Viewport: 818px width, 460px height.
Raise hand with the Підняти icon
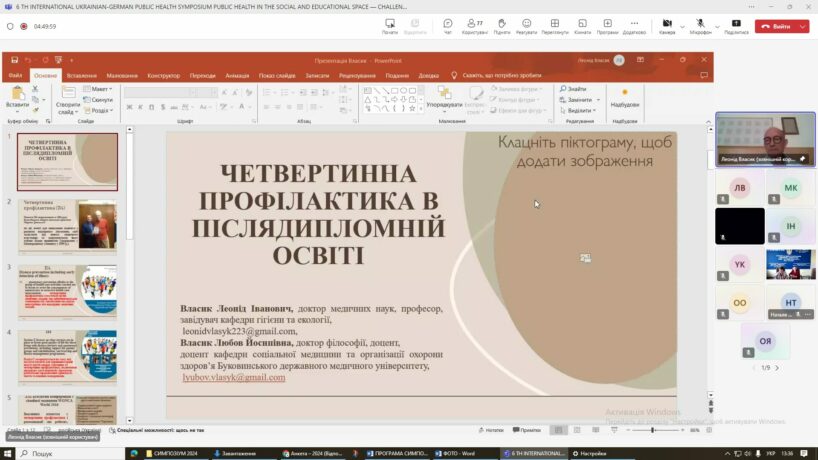pyautogui.click(x=501, y=23)
